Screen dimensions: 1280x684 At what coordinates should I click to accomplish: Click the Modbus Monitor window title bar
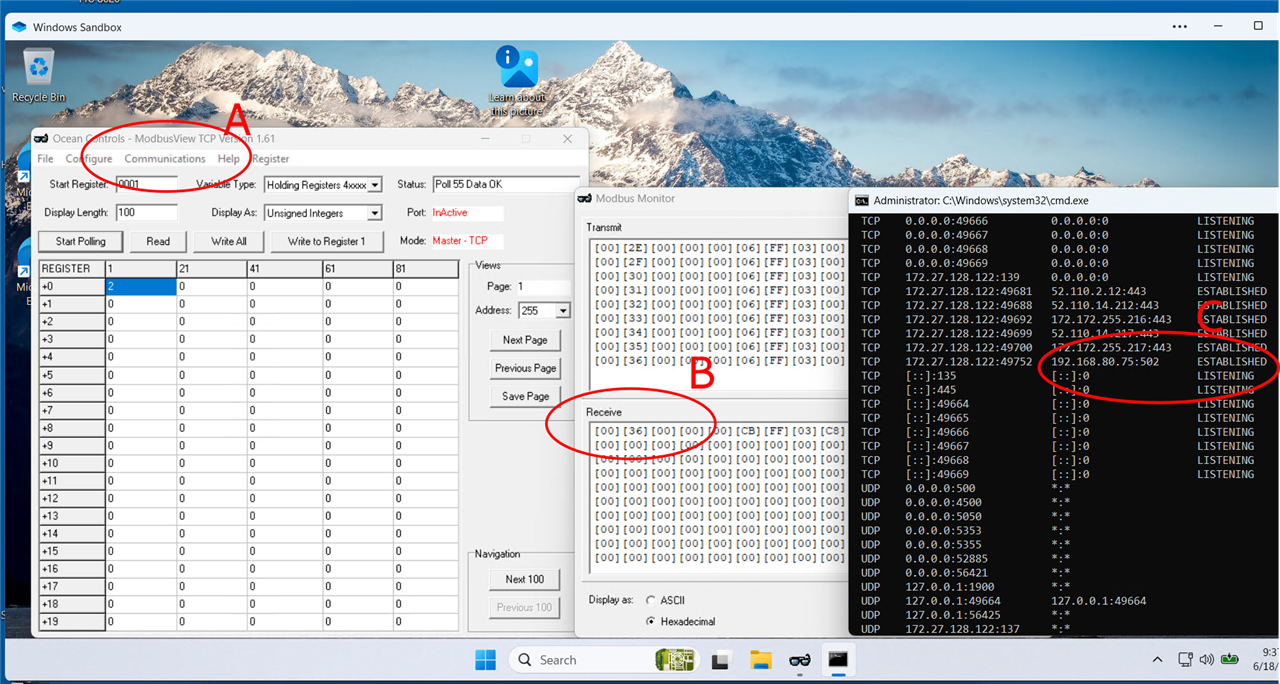tap(710, 198)
